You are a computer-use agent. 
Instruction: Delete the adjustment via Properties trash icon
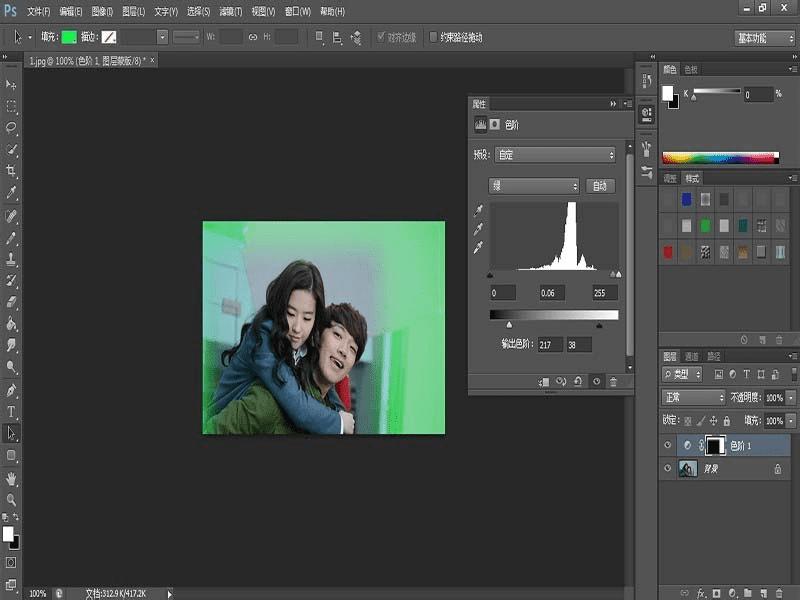tap(613, 381)
